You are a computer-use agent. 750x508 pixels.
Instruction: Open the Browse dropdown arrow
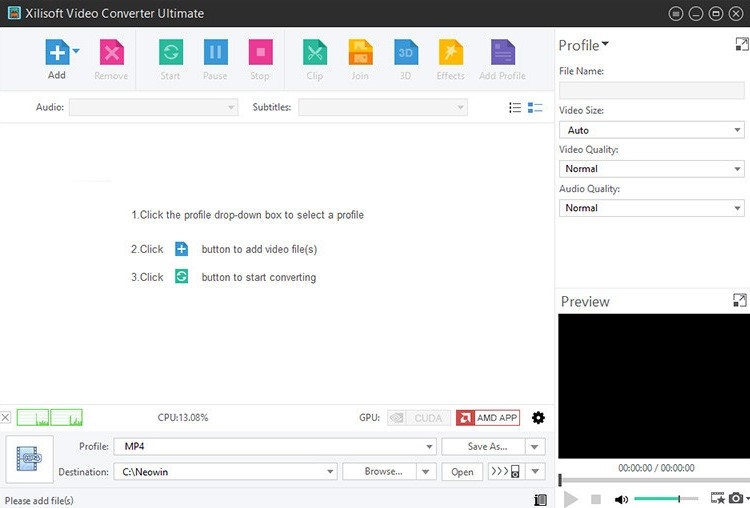click(x=425, y=472)
